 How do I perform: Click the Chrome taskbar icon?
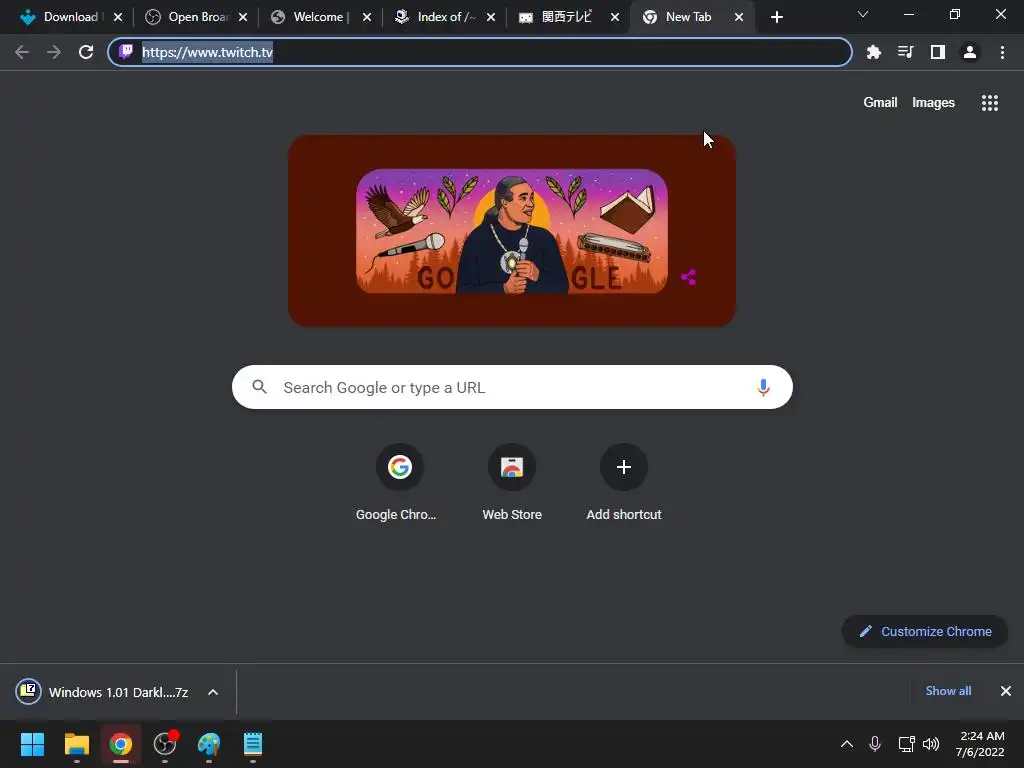(x=121, y=744)
